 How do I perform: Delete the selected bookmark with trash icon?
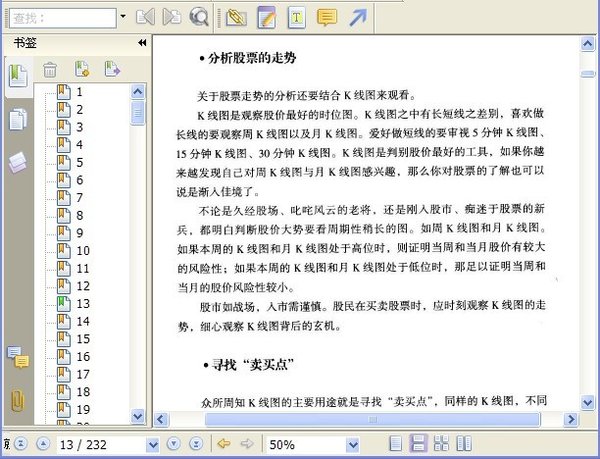50,70
